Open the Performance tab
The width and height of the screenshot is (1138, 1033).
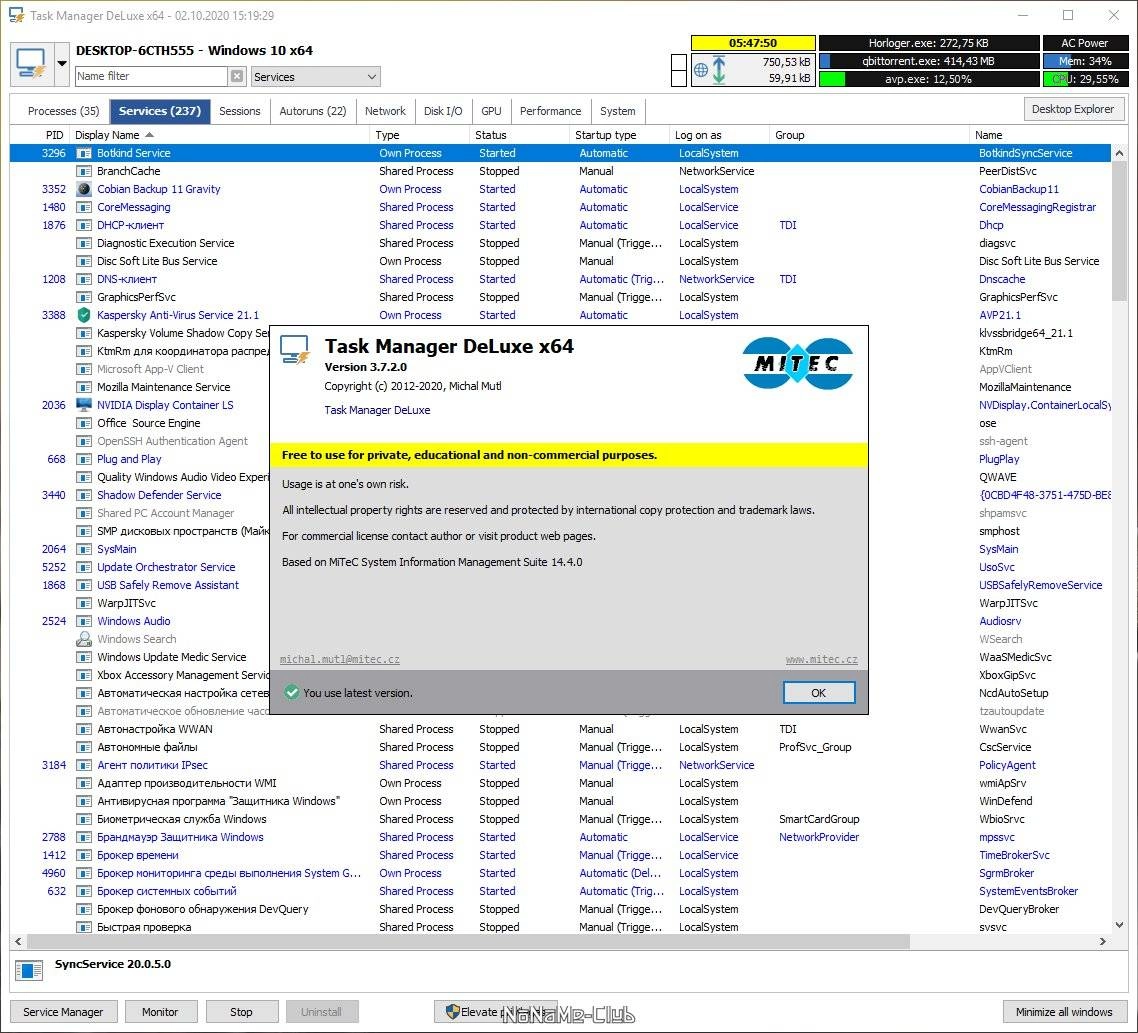coord(550,111)
